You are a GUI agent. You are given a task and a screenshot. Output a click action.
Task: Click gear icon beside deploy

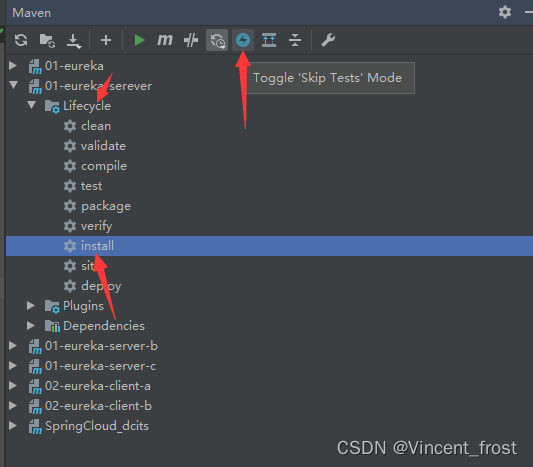(x=70, y=286)
